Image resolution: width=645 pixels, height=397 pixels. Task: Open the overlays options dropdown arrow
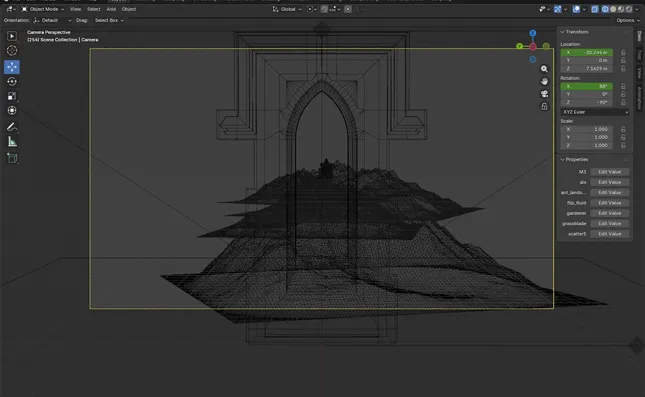(x=584, y=9)
